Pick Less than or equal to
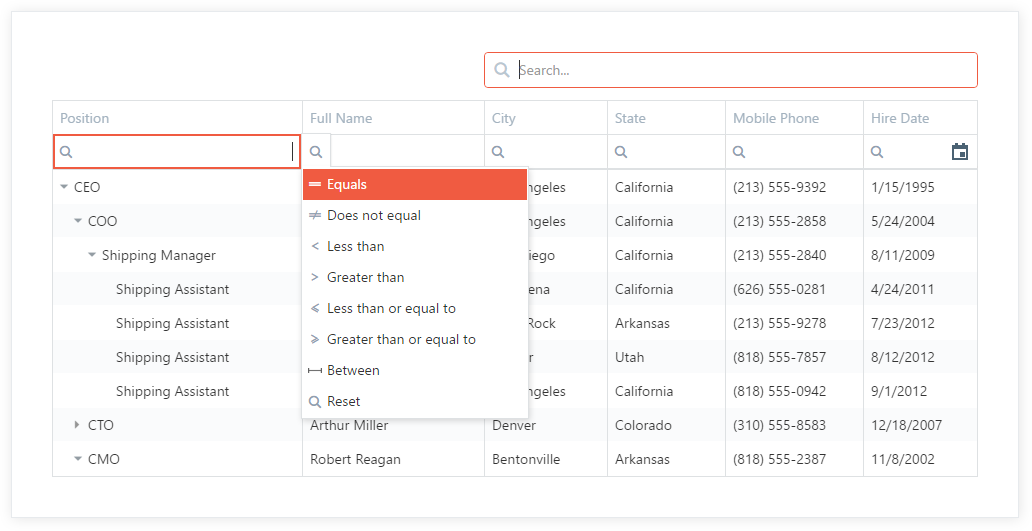 pos(415,309)
